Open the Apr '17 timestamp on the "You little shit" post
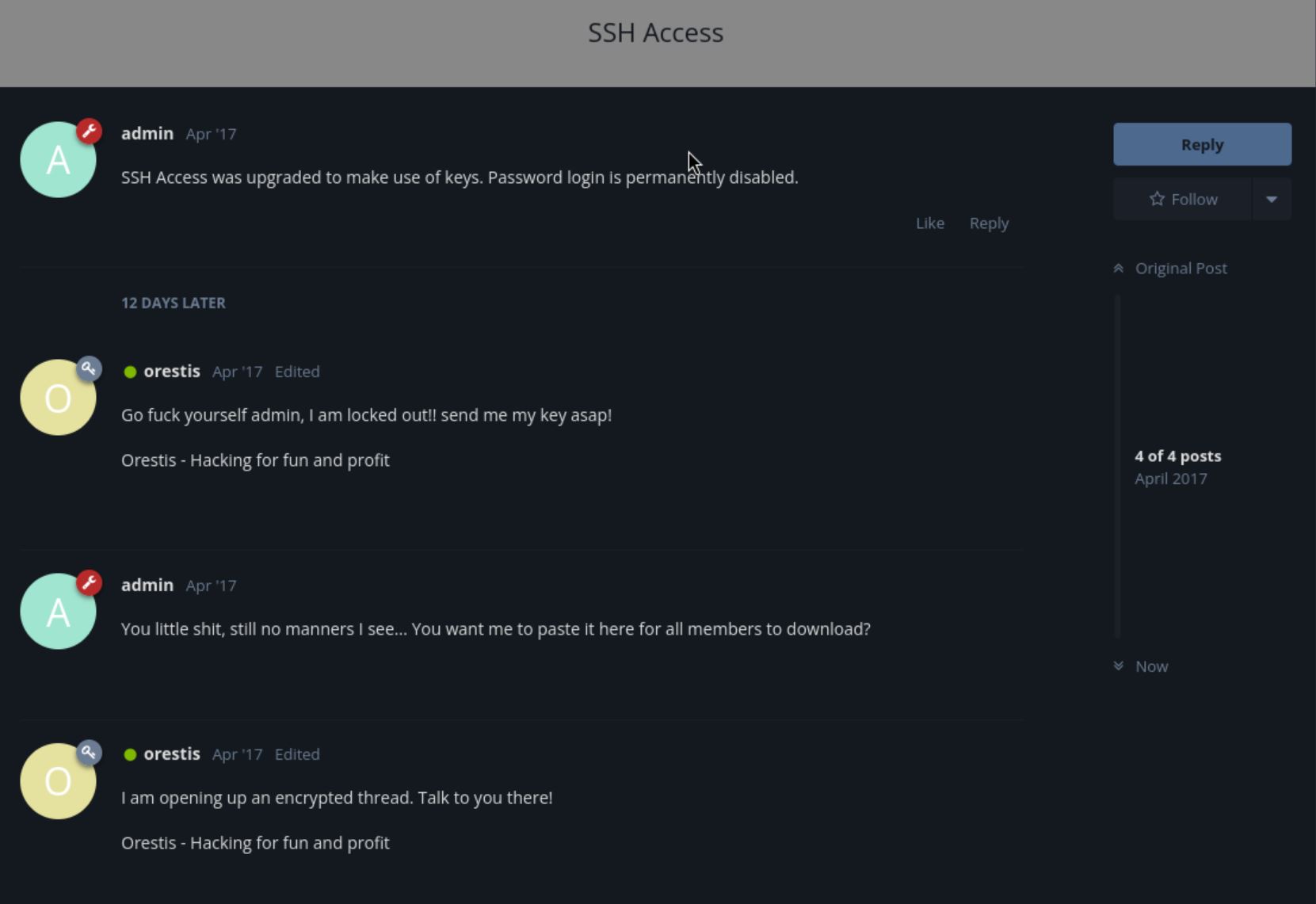 click(x=211, y=586)
